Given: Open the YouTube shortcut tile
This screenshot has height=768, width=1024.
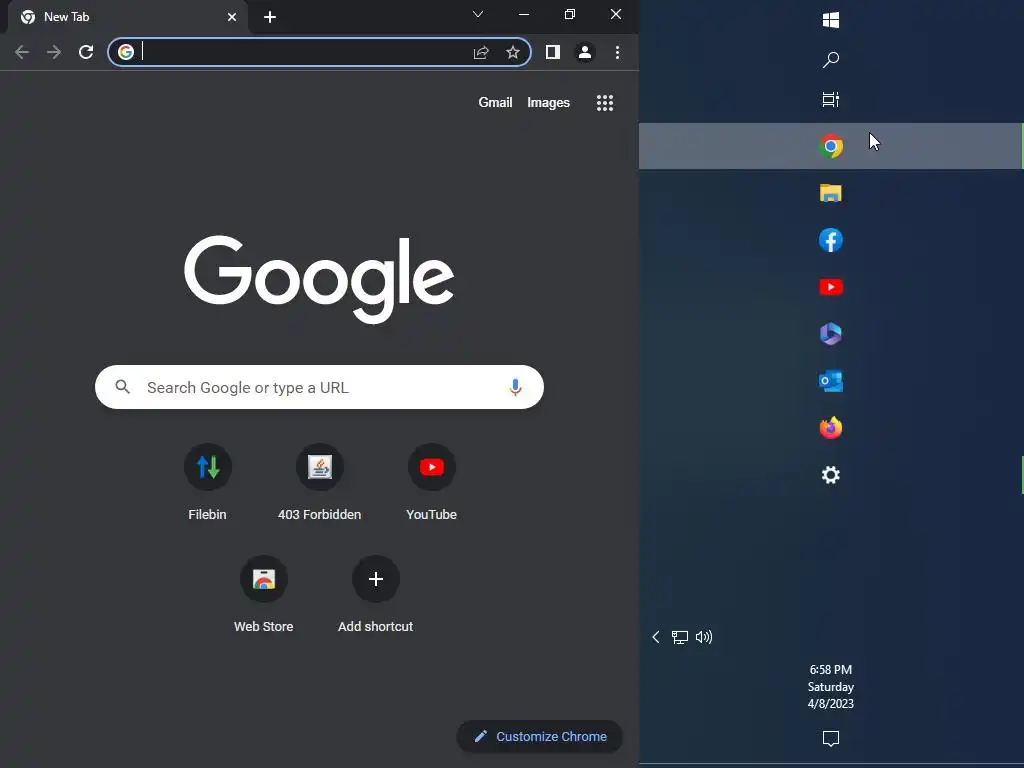Looking at the screenshot, I should point(432,482).
